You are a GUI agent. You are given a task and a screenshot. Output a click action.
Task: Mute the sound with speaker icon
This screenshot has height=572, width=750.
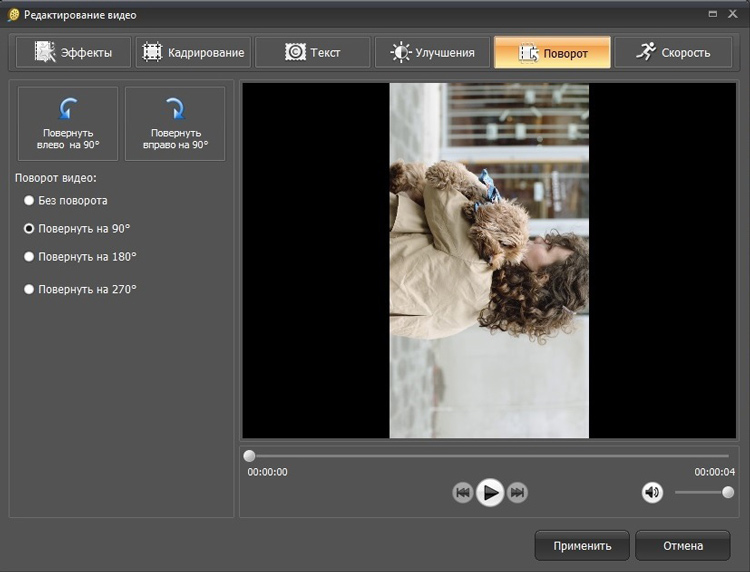[x=652, y=492]
